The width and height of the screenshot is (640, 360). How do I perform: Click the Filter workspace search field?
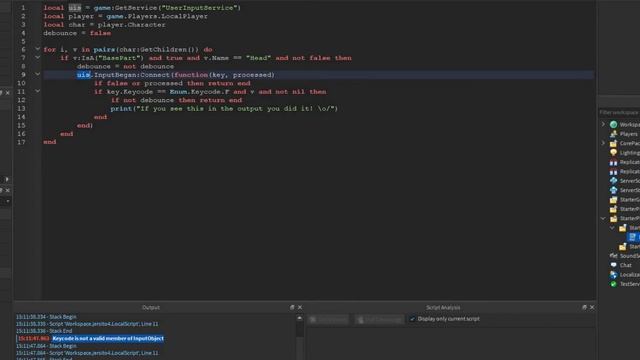click(619, 112)
